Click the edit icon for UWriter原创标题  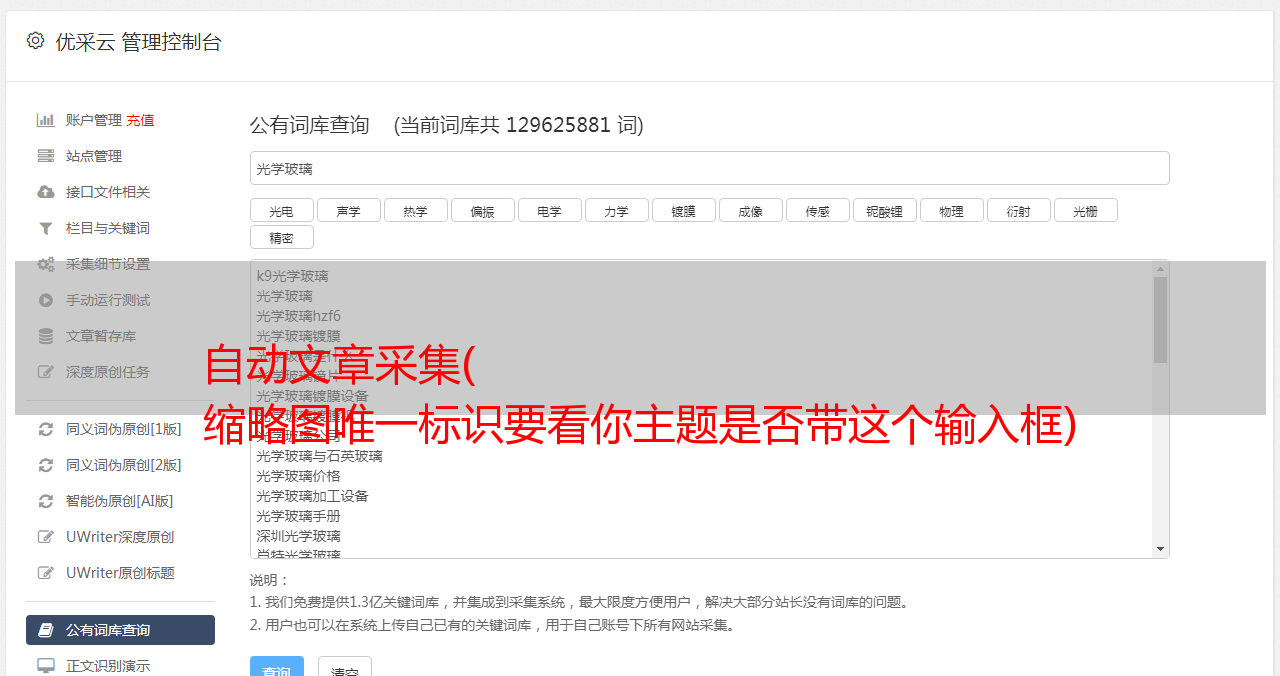point(45,573)
